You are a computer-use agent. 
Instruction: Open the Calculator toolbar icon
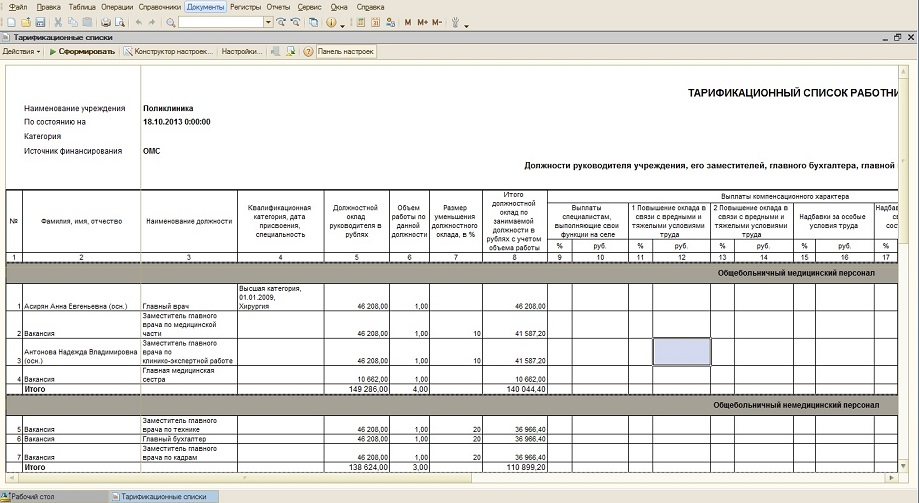pyautogui.click(x=360, y=22)
